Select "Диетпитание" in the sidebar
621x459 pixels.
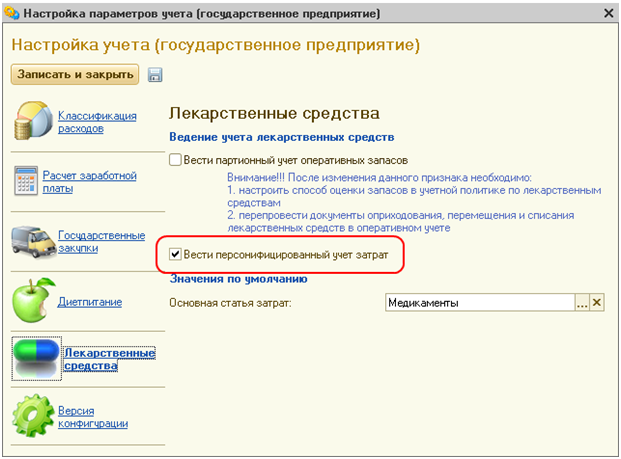89,300
